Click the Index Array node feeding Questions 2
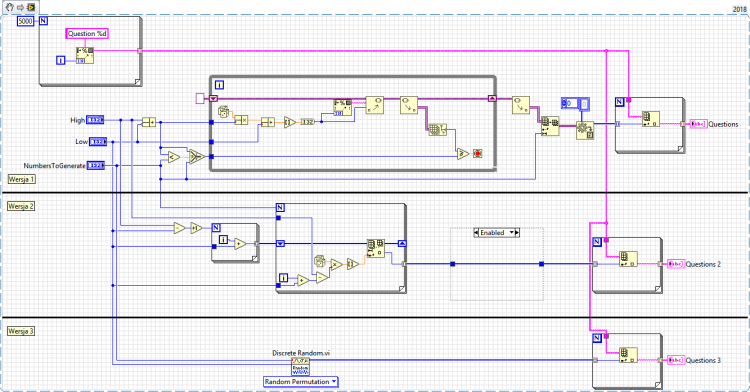The height and width of the screenshot is (392, 750). pos(628,259)
